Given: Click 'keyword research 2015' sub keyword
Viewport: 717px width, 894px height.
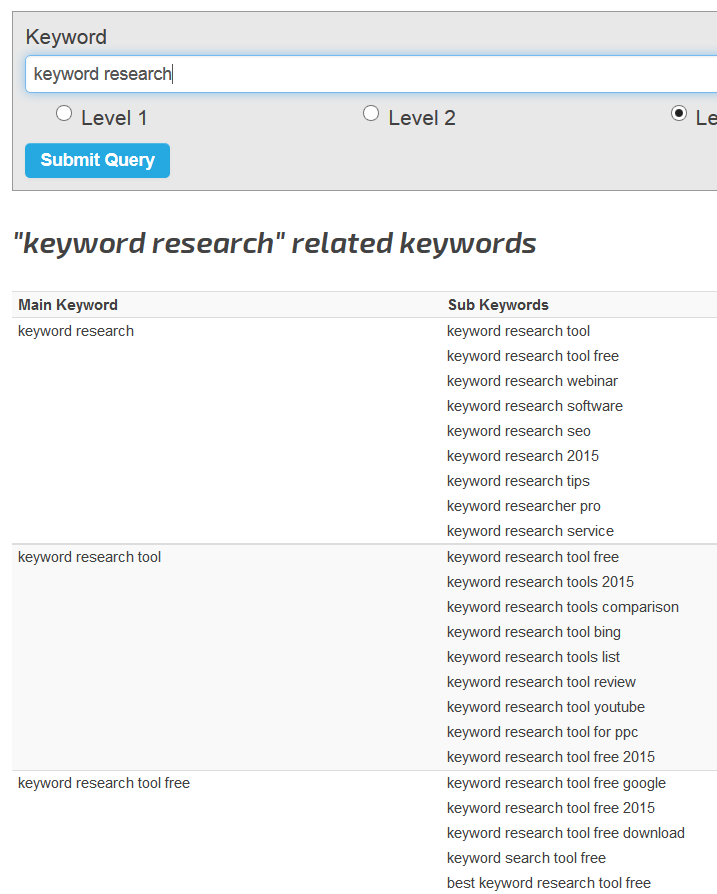Looking at the screenshot, I should 523,456.
